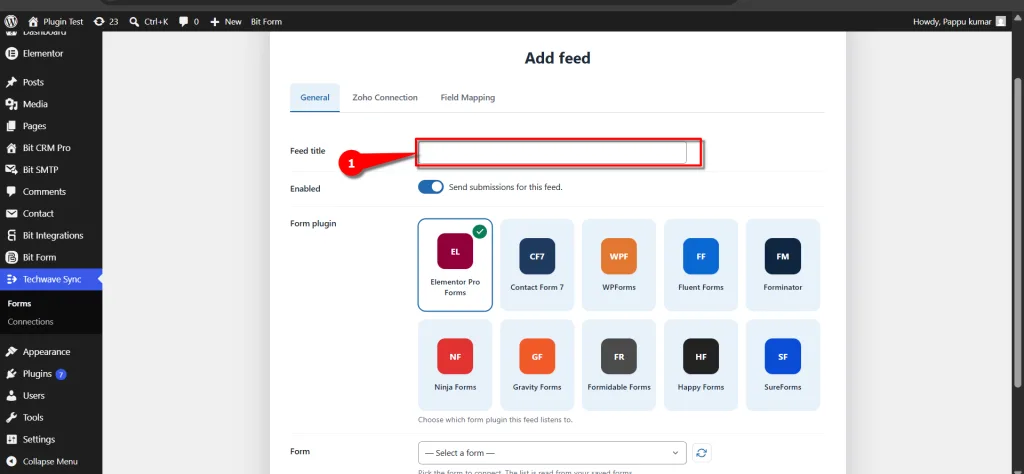Open the Plugin Test site home link

(56, 22)
